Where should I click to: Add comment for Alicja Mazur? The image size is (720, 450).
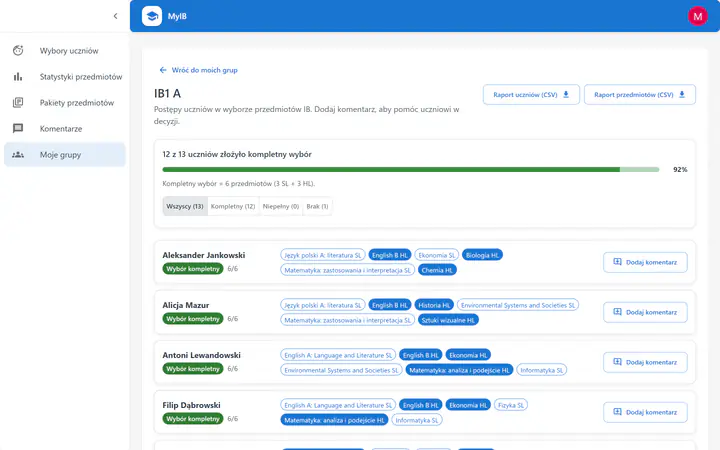(645, 312)
